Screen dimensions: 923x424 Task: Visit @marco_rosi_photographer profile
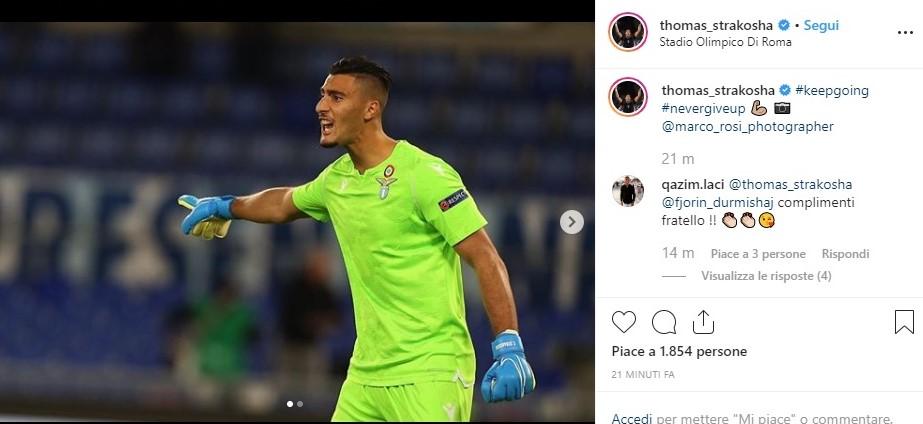coord(748,127)
